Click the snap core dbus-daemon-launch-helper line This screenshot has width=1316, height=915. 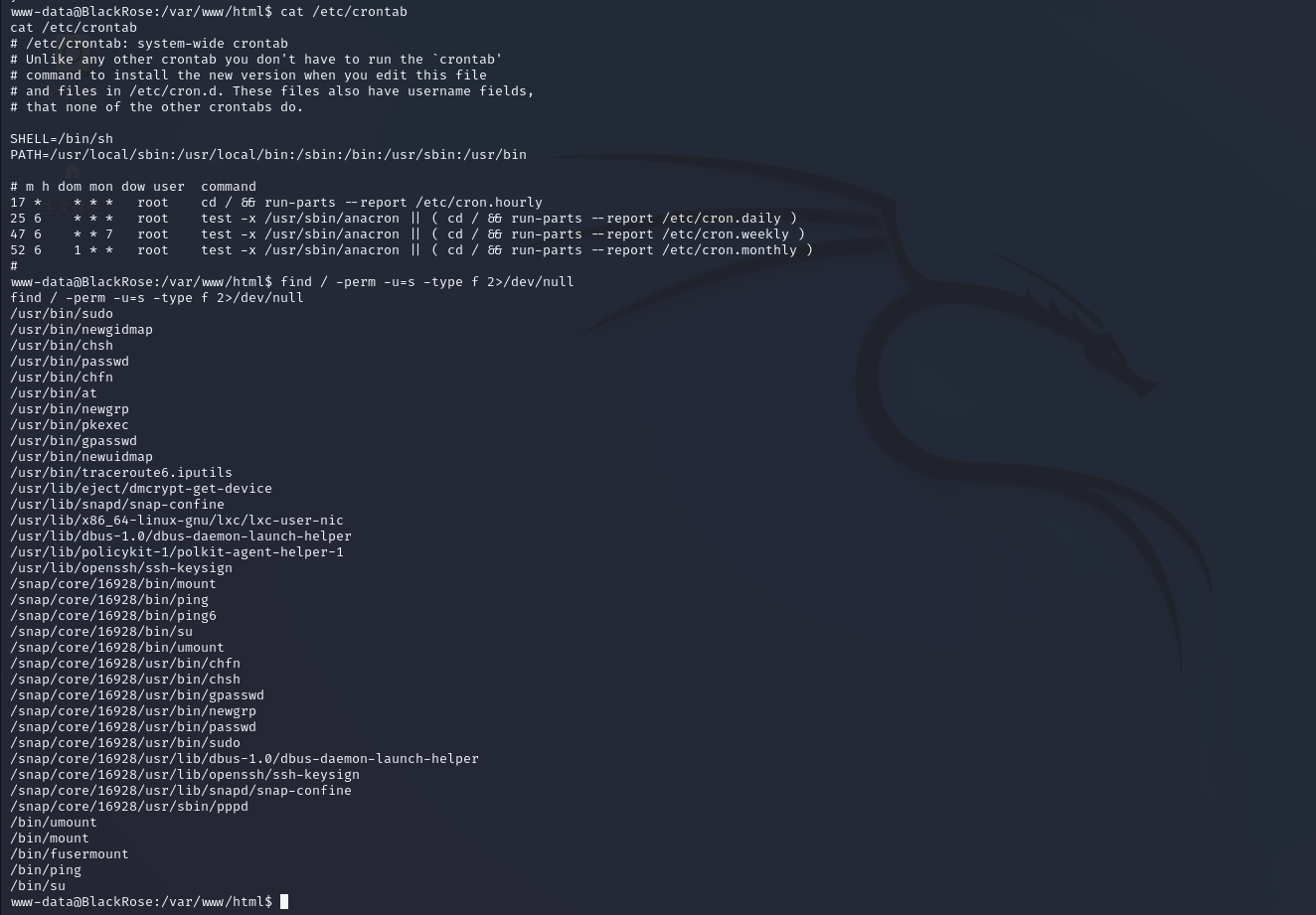(x=245, y=758)
